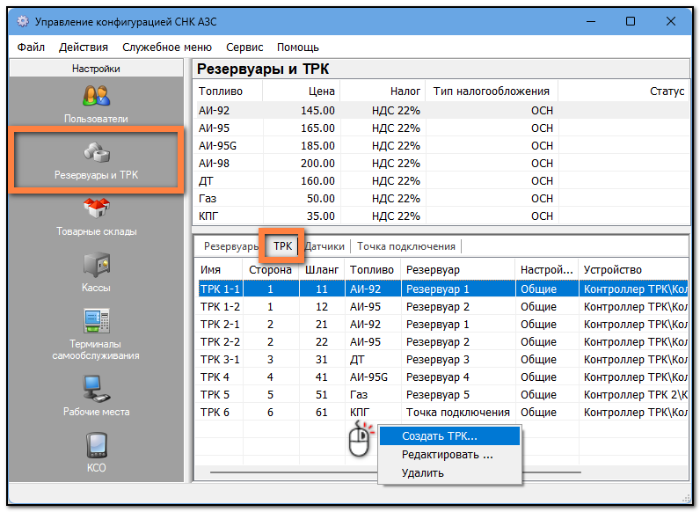Maximize the Управление конфигурацией window

[x=630, y=21]
